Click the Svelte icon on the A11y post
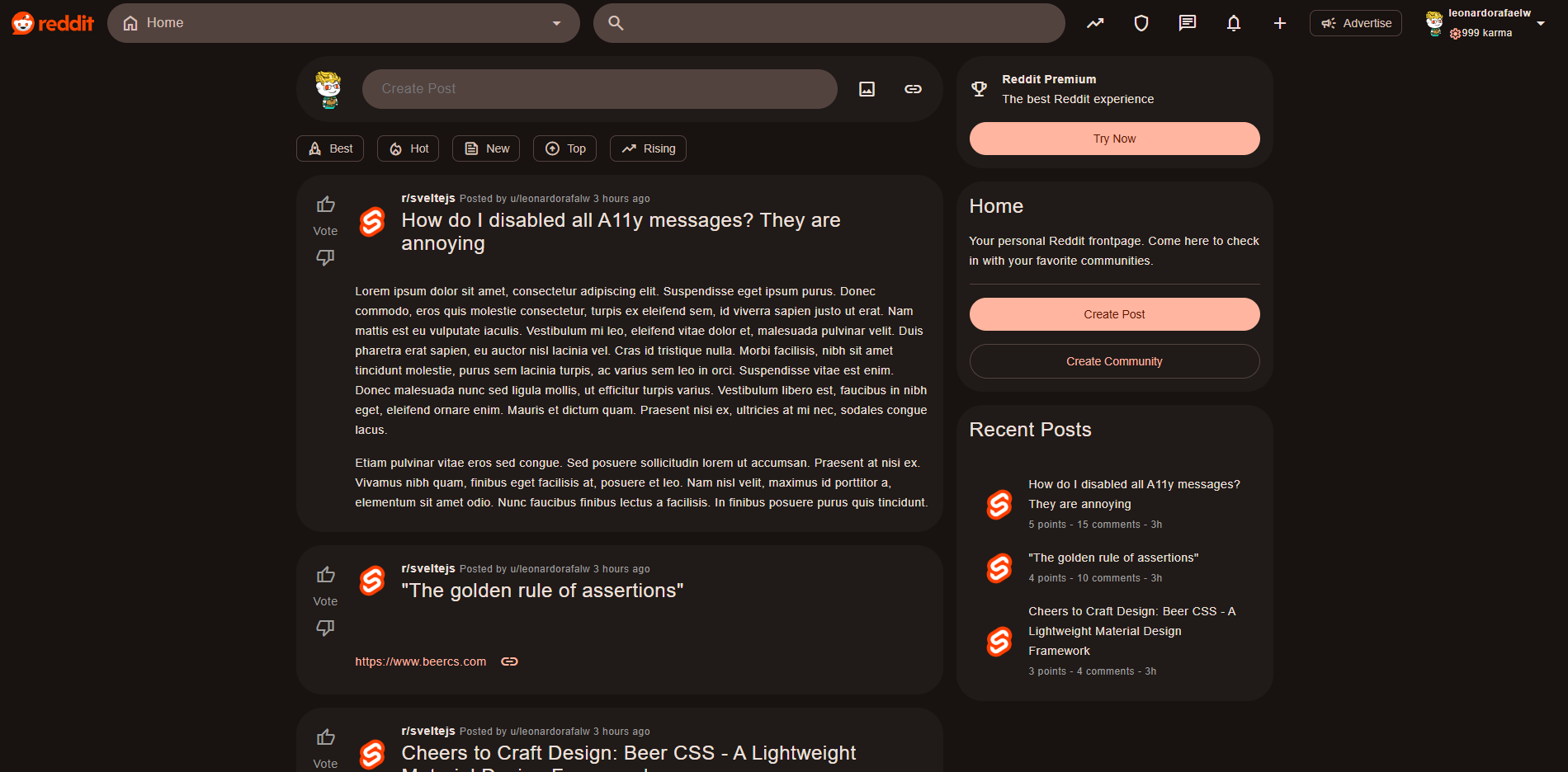This screenshot has height=772, width=1568. tap(371, 222)
